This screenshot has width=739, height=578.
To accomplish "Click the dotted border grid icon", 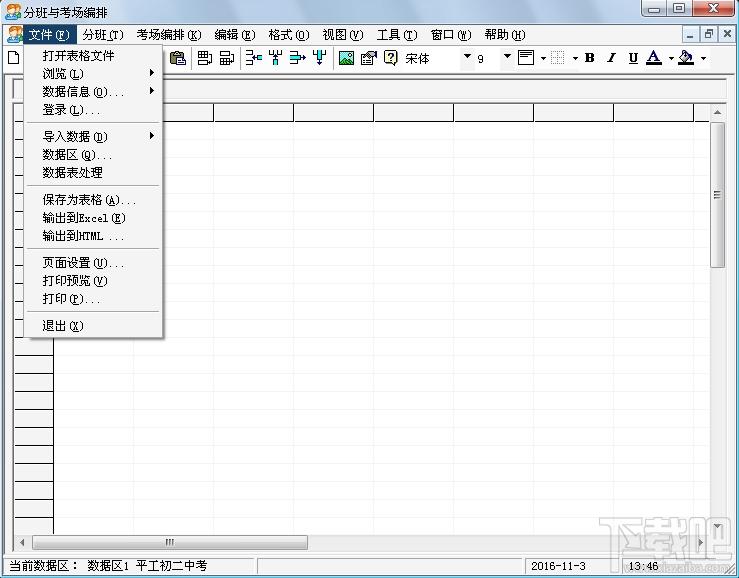I will pyautogui.click(x=558, y=58).
